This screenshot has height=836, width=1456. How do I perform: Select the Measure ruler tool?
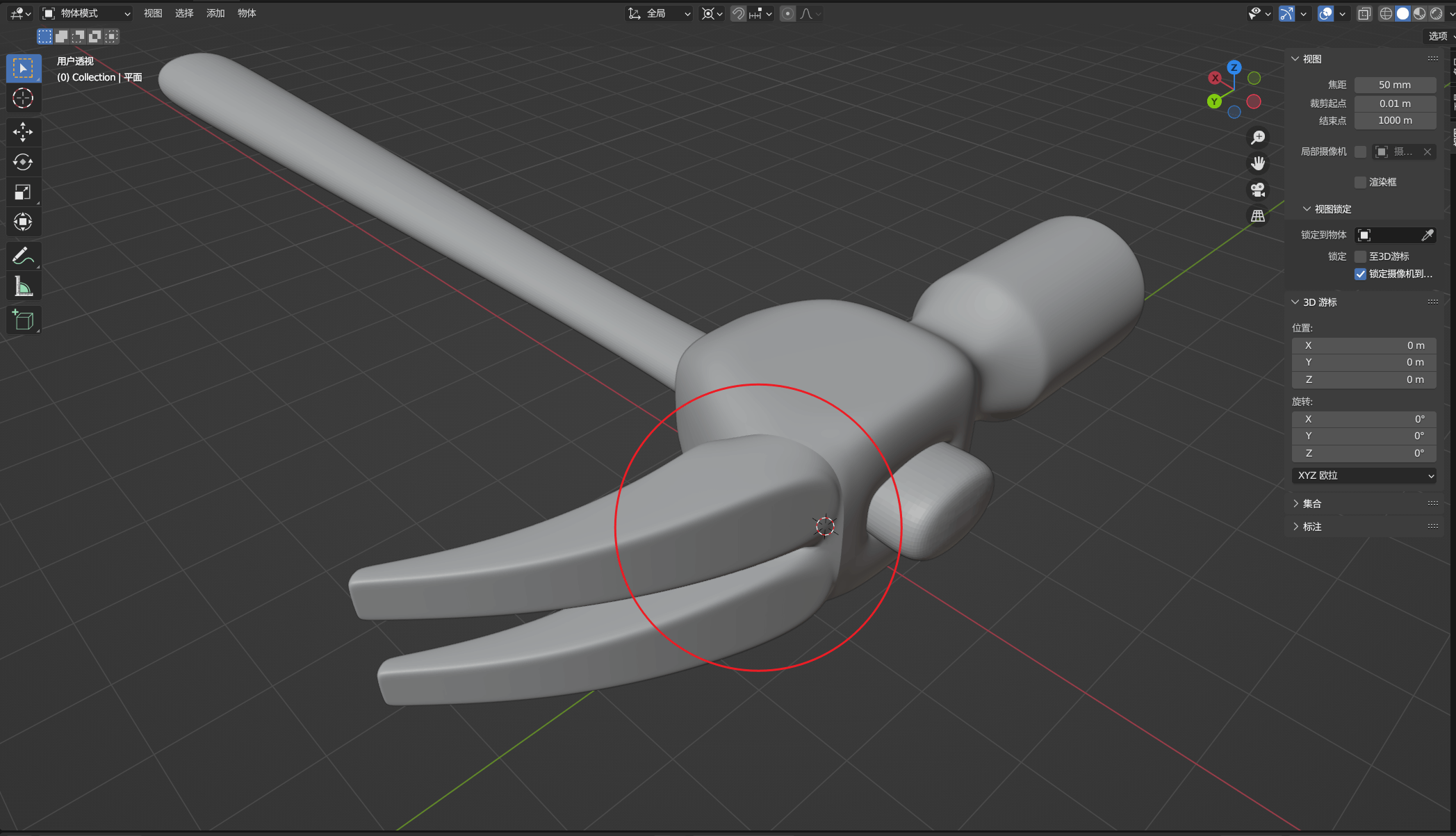(23, 286)
